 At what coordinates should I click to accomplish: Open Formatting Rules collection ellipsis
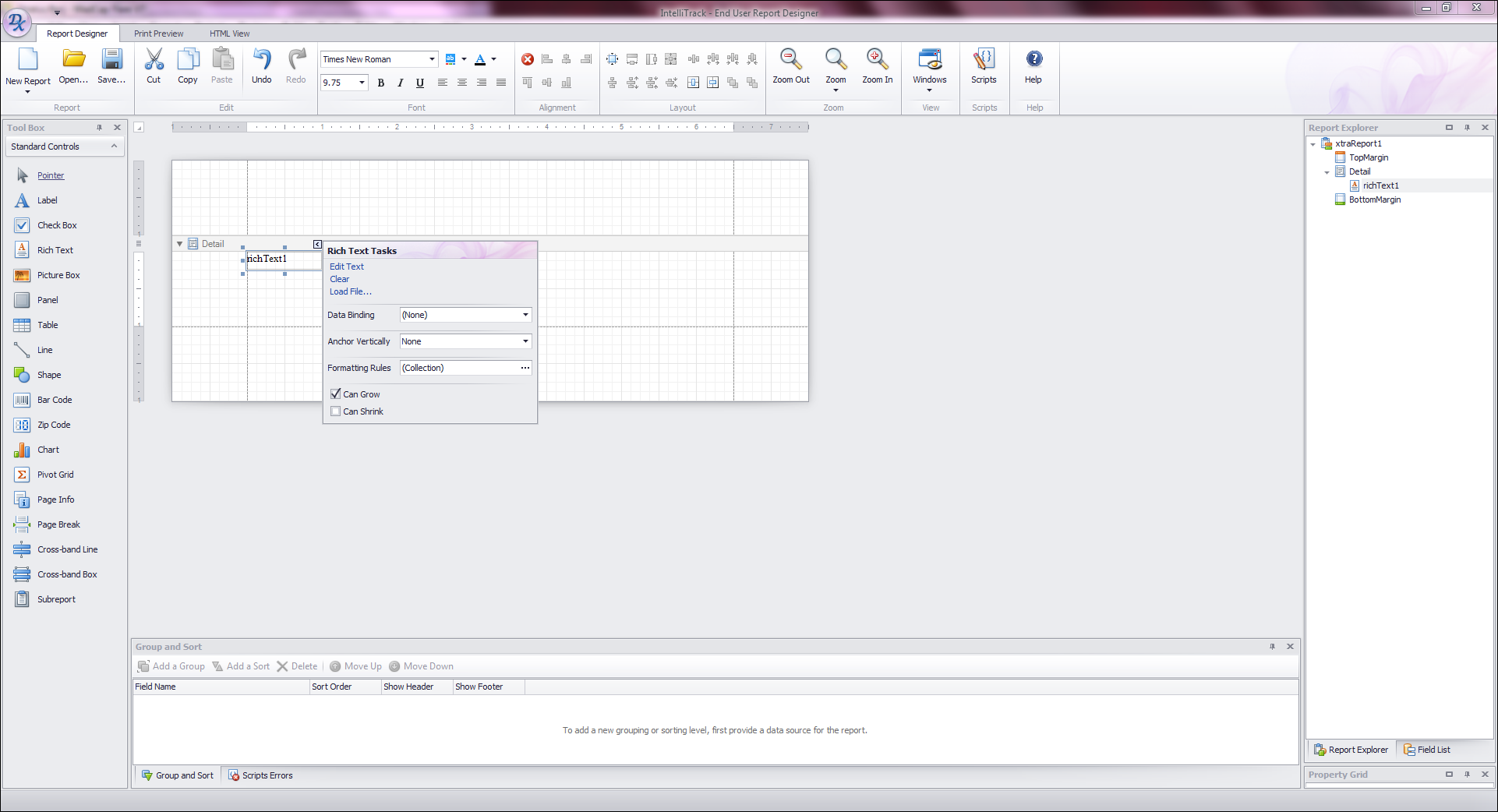[x=525, y=368]
